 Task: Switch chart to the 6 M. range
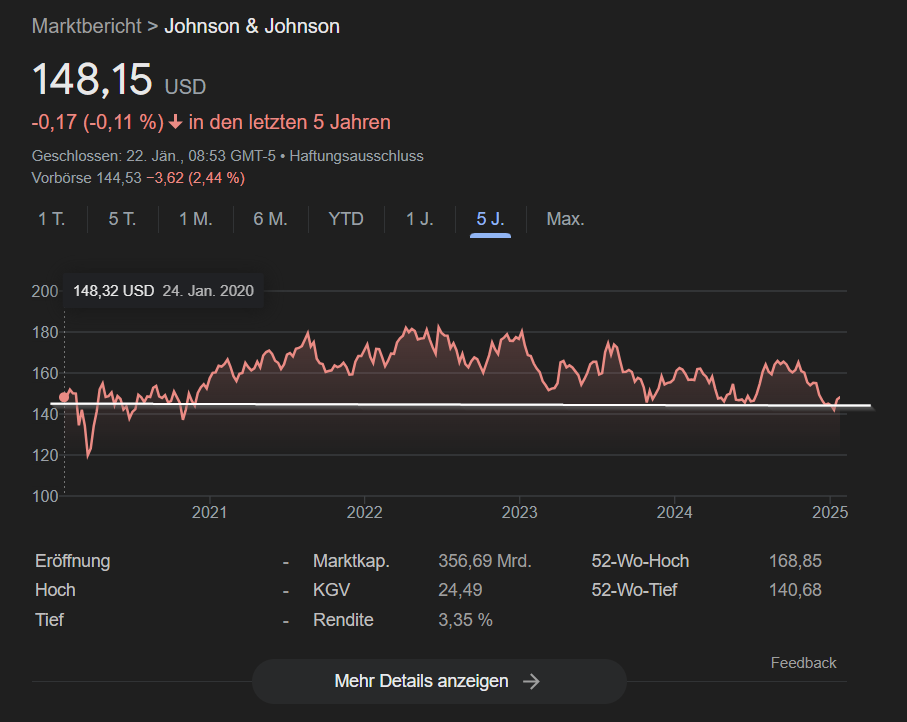270,219
